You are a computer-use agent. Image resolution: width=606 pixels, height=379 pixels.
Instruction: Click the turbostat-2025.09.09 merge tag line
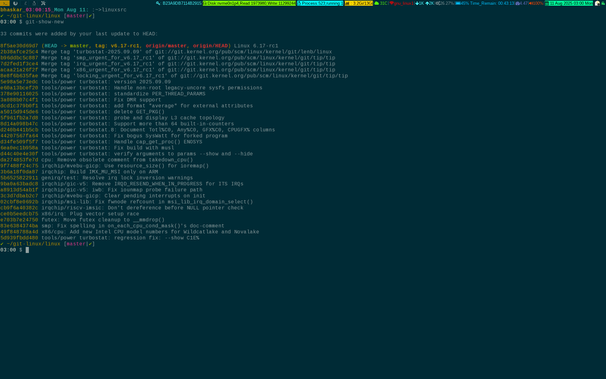tap(166, 52)
